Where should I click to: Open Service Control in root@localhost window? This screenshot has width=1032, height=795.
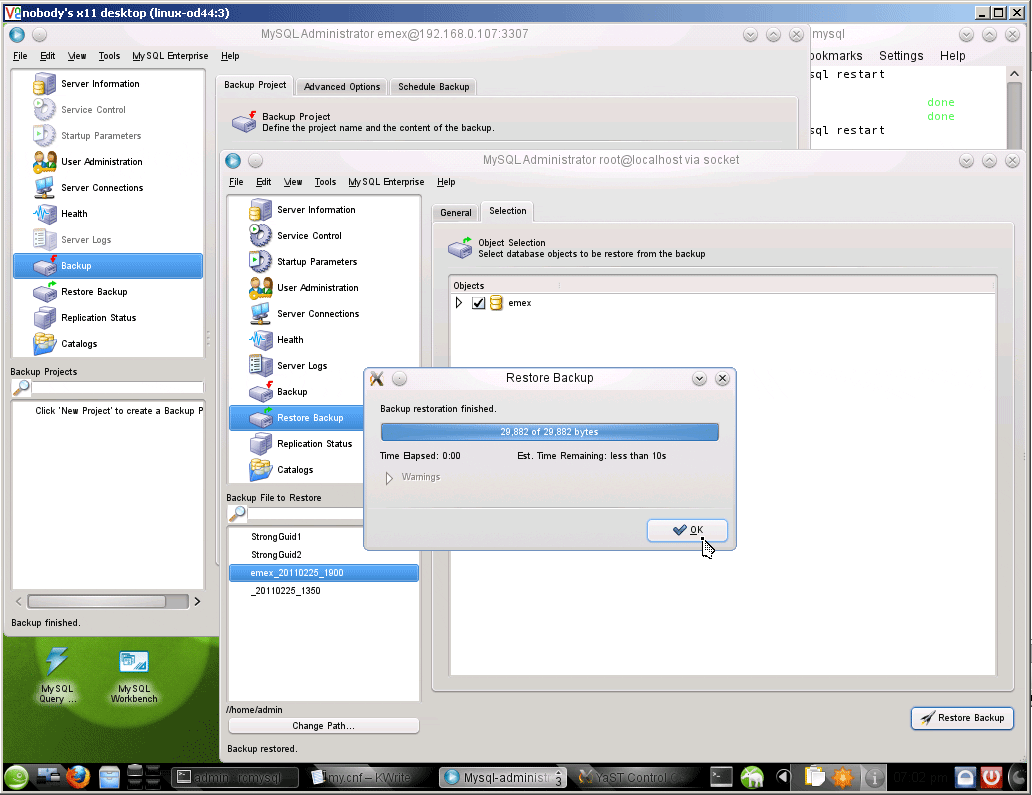click(x=324, y=236)
